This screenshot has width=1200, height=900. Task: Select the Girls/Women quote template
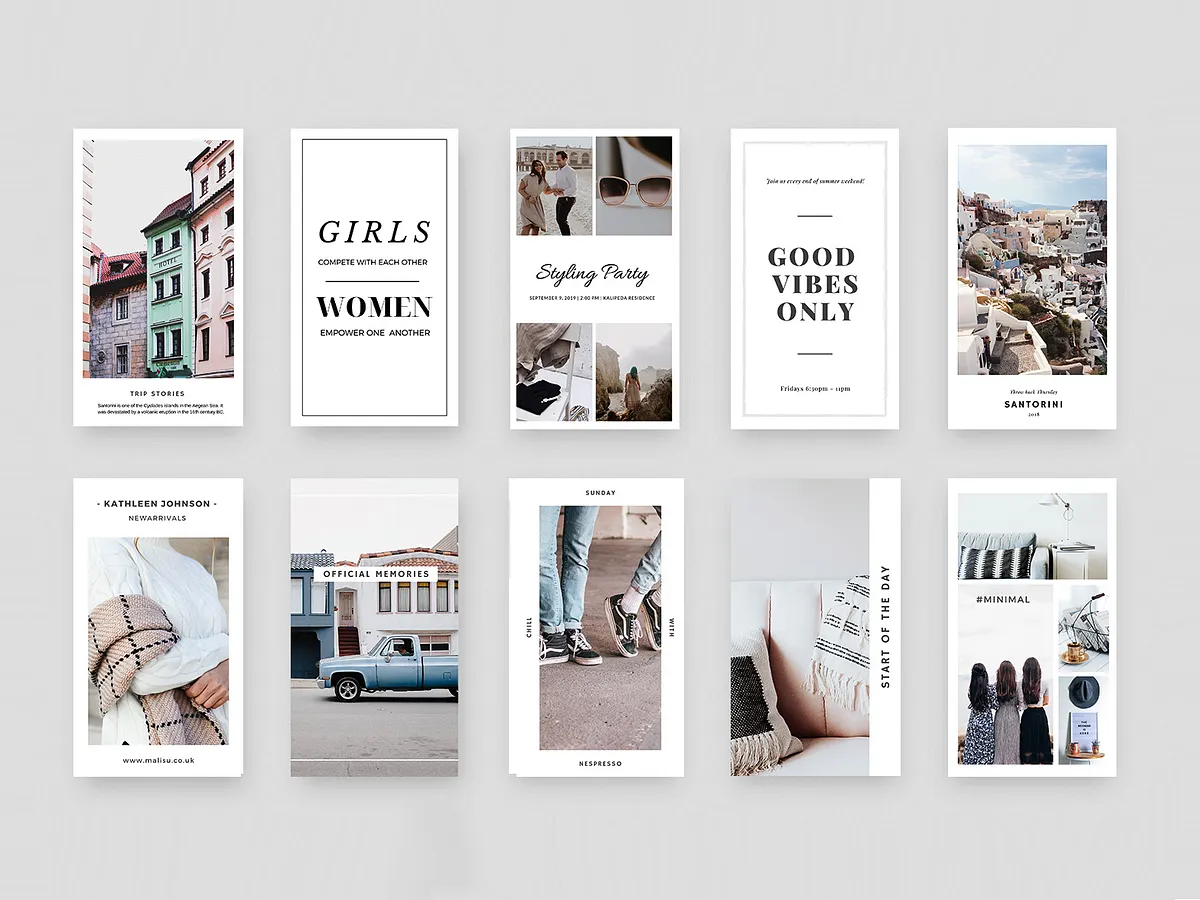click(x=374, y=276)
